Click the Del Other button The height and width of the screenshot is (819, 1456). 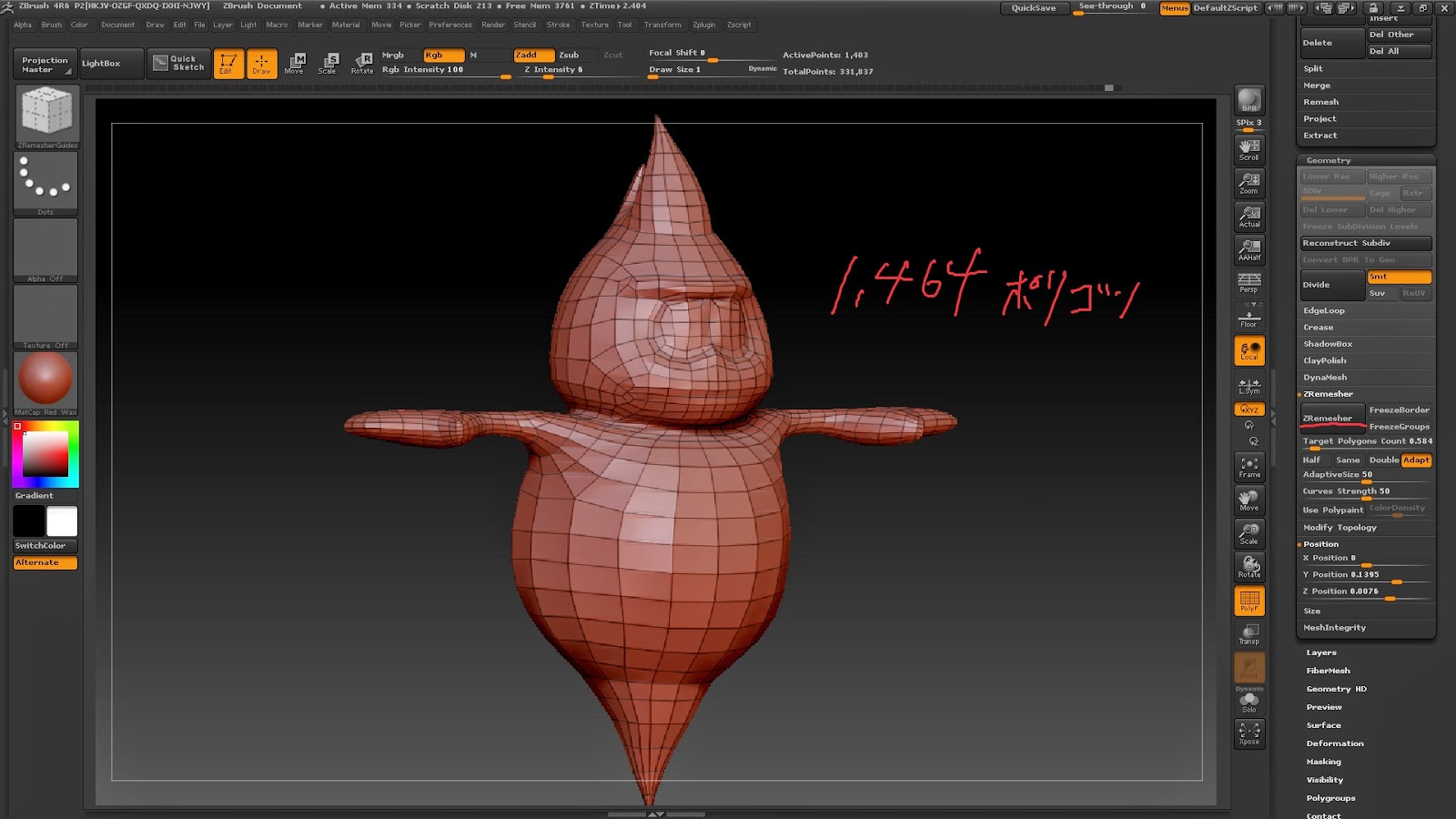[1400, 35]
